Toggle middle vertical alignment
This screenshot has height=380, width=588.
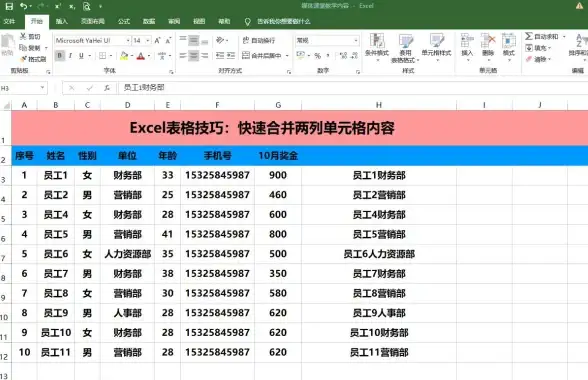194,40
